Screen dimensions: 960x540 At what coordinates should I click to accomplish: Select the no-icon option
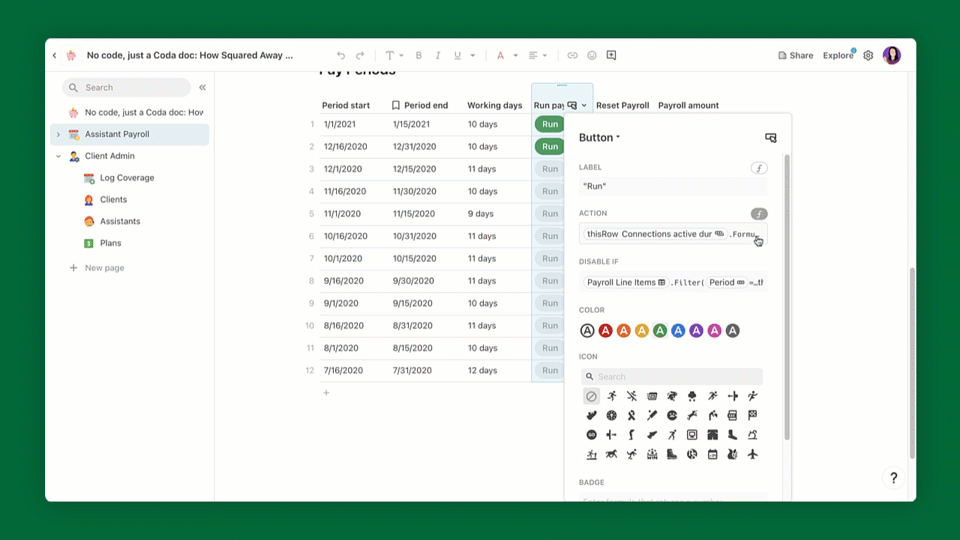tap(591, 396)
